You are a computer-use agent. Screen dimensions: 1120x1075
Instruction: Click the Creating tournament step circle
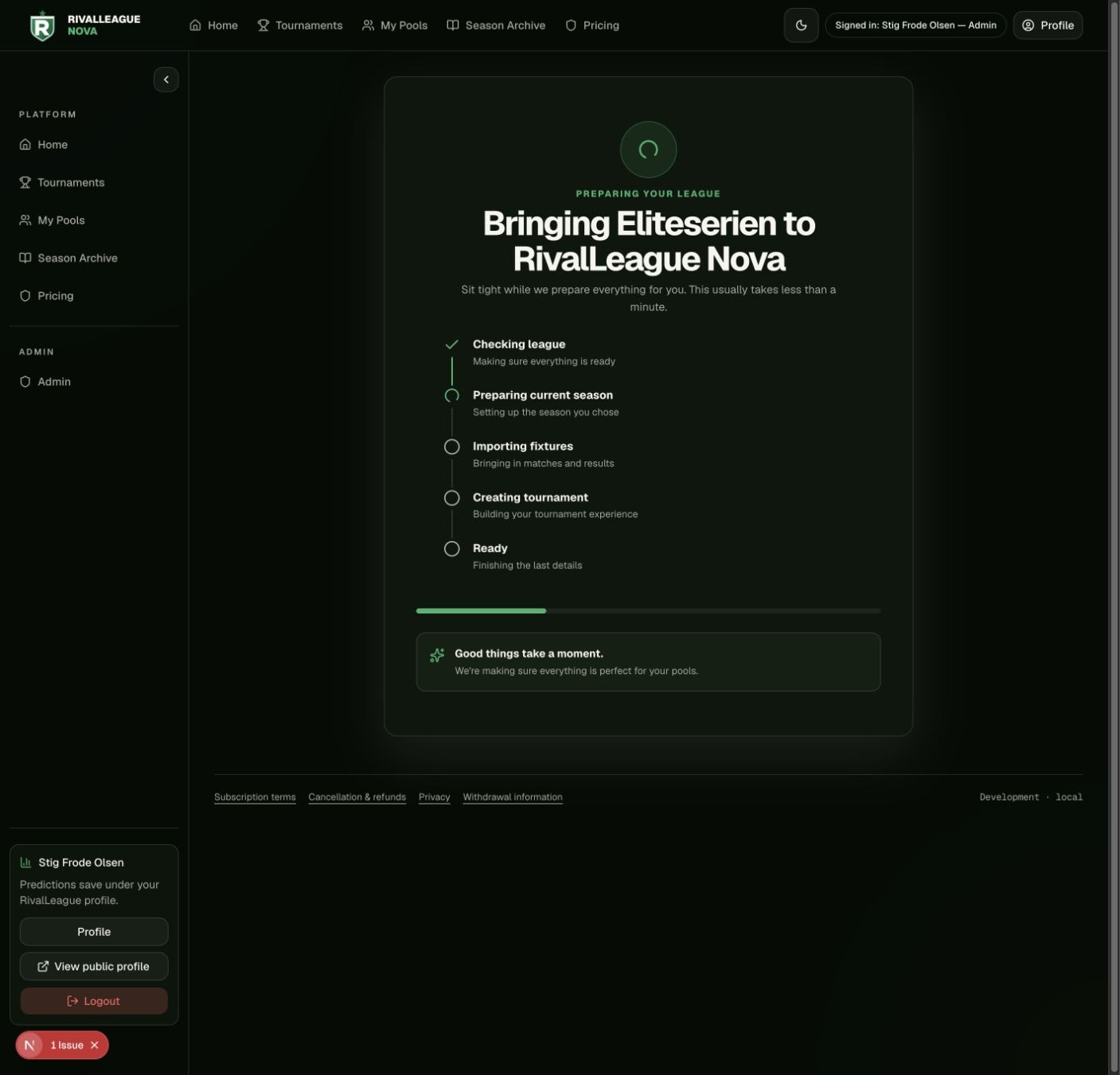[451, 498]
